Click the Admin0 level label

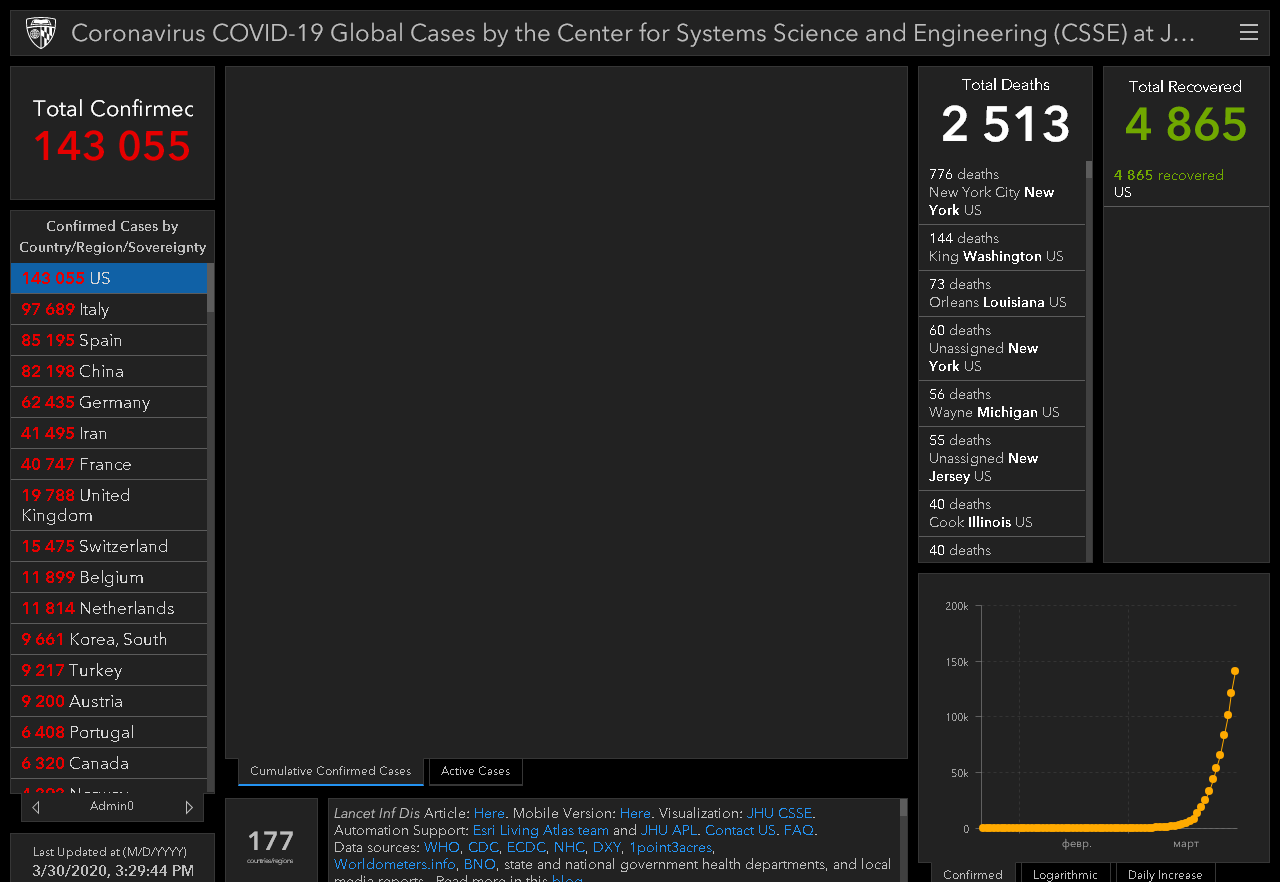coord(112,807)
